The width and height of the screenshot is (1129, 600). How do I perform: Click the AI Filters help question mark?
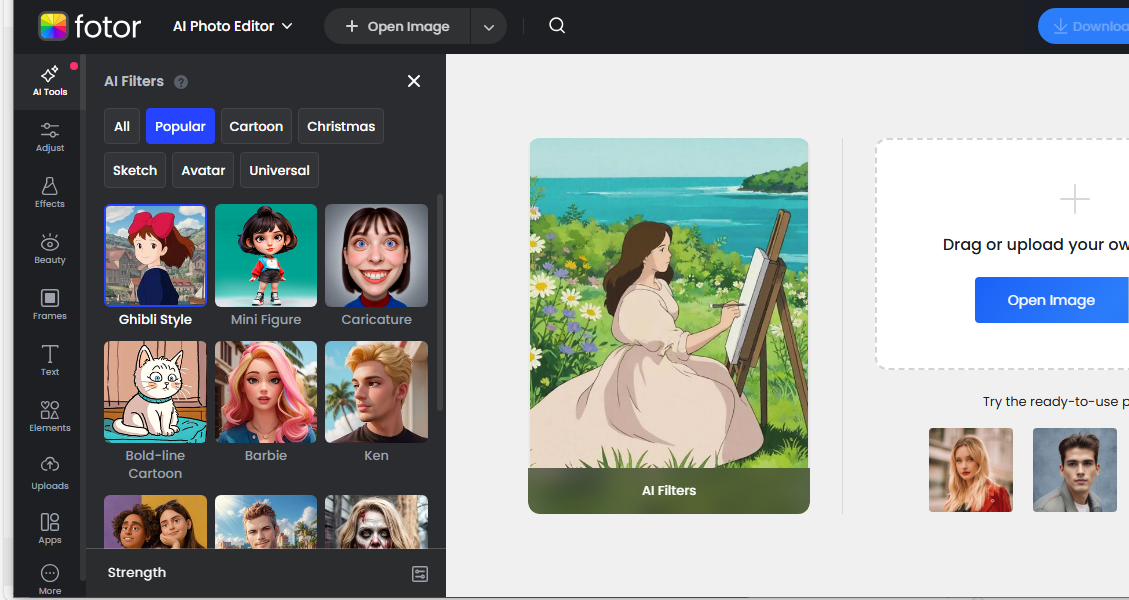(x=181, y=82)
